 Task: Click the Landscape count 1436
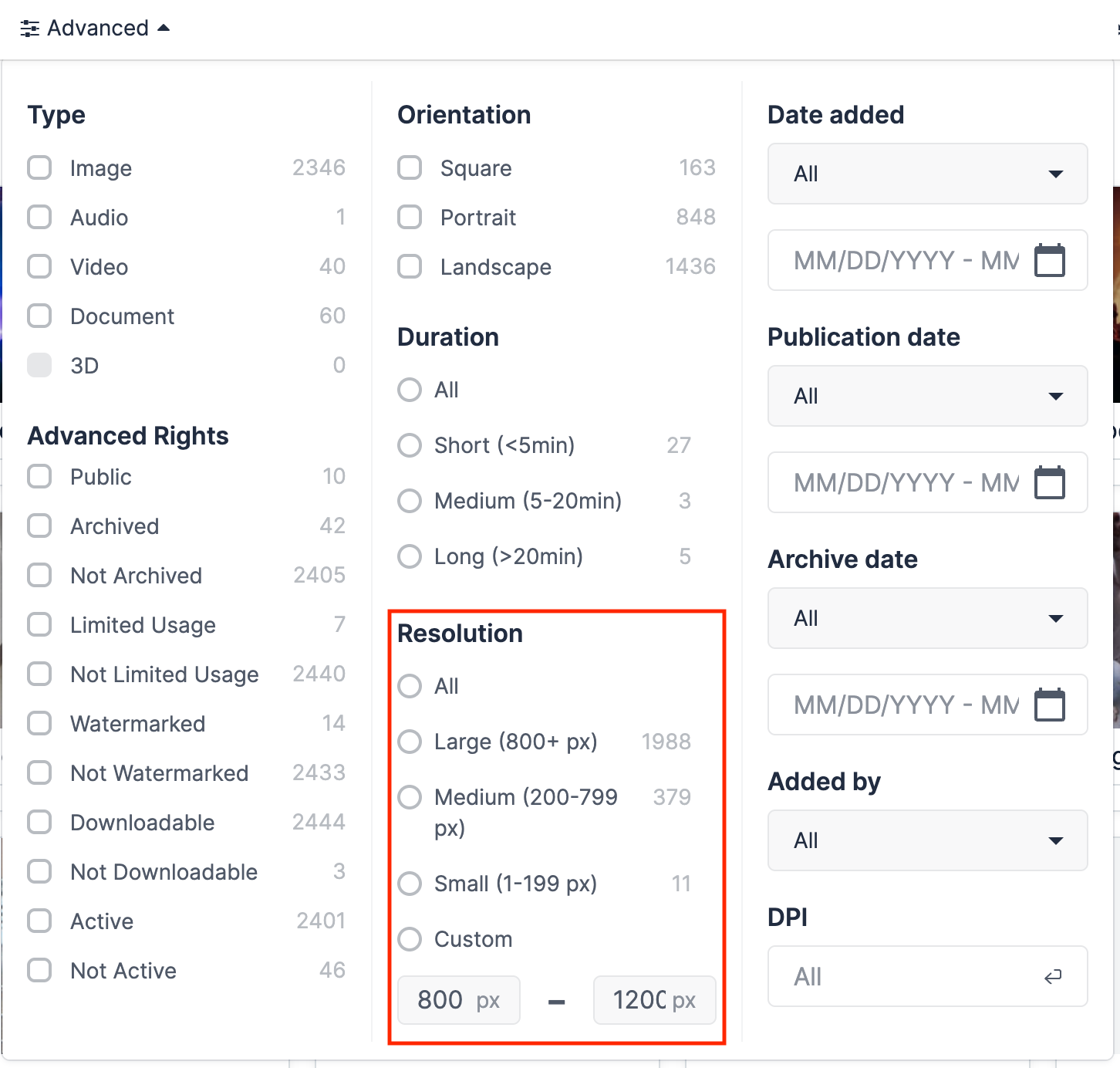690,266
